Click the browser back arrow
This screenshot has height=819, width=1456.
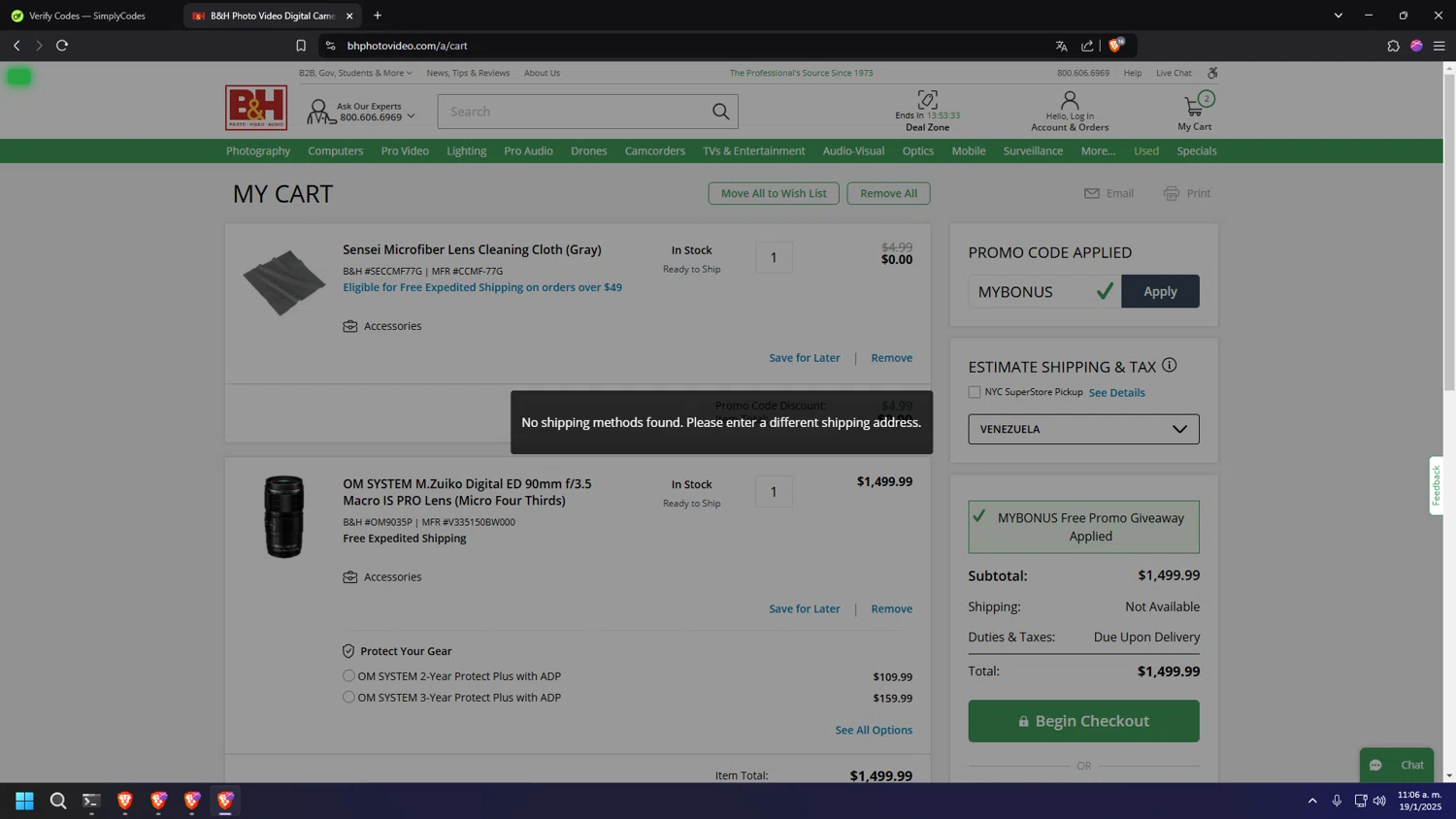click(x=17, y=46)
